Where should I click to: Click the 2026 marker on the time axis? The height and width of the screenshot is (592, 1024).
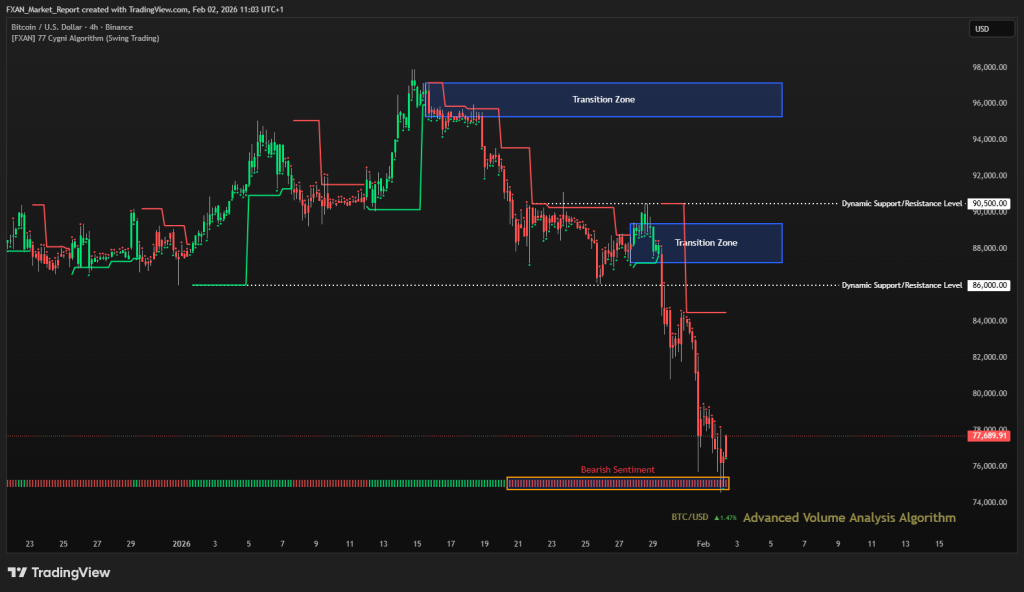[x=181, y=544]
